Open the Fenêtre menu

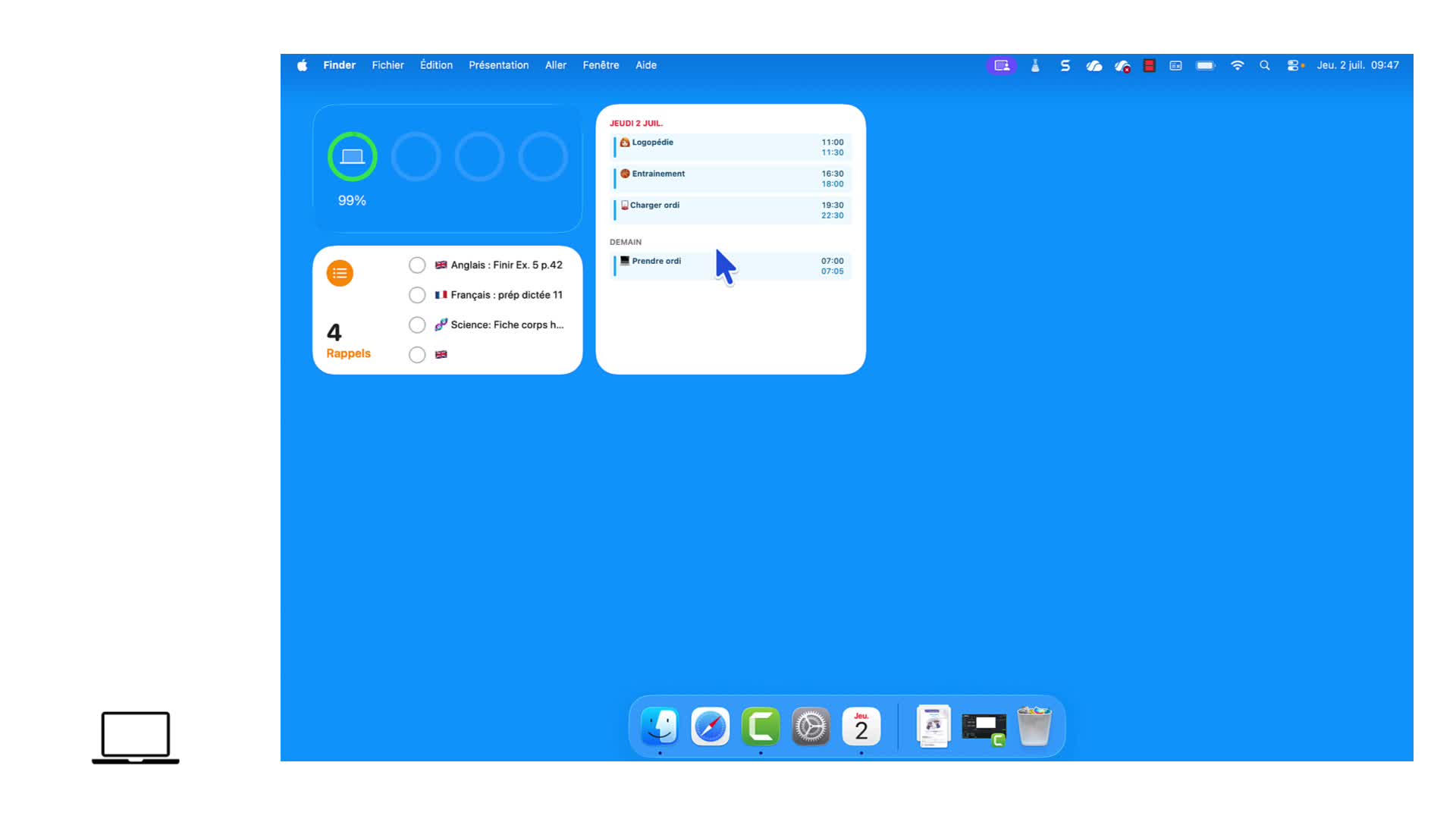point(601,65)
